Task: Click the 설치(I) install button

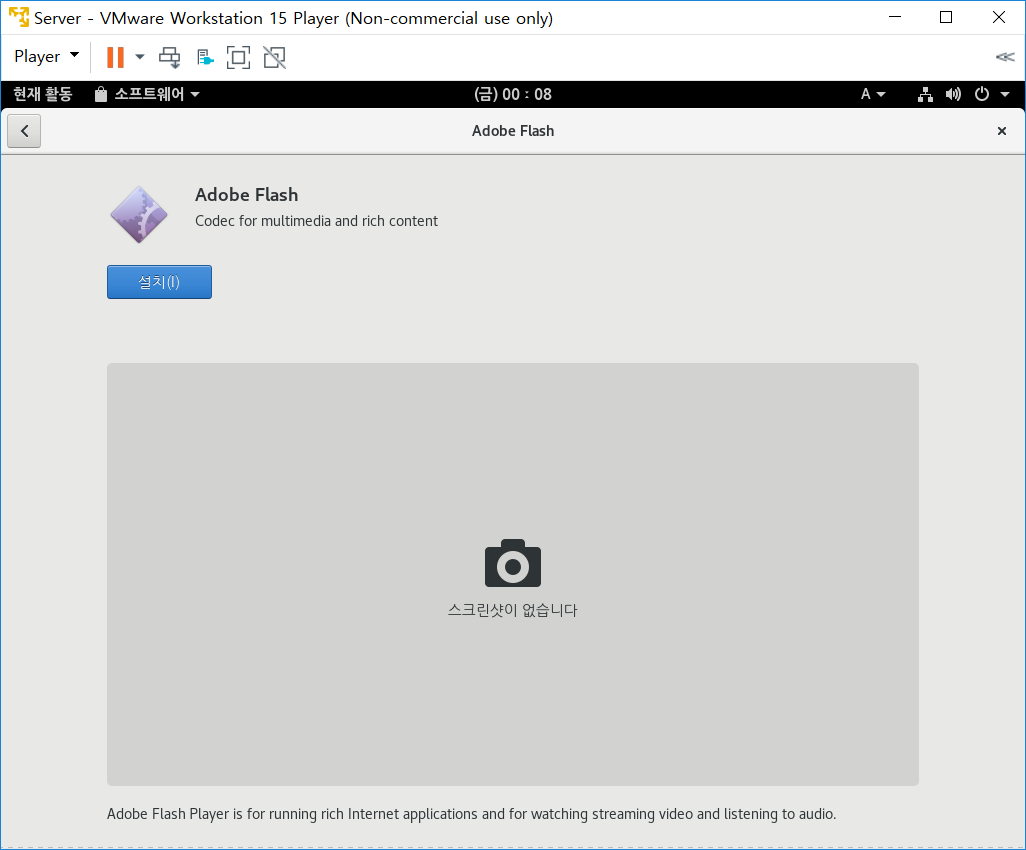Action: pyautogui.click(x=159, y=282)
